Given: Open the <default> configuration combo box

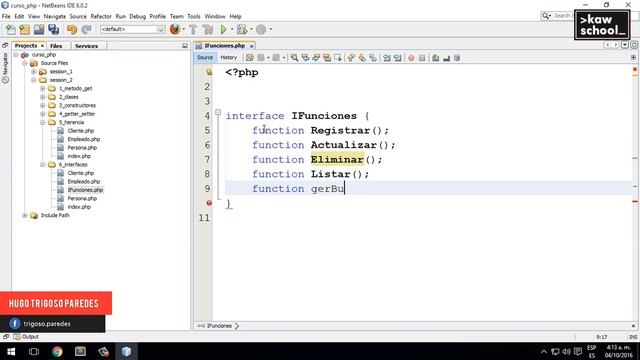Looking at the screenshot, I should click(x=132, y=29).
